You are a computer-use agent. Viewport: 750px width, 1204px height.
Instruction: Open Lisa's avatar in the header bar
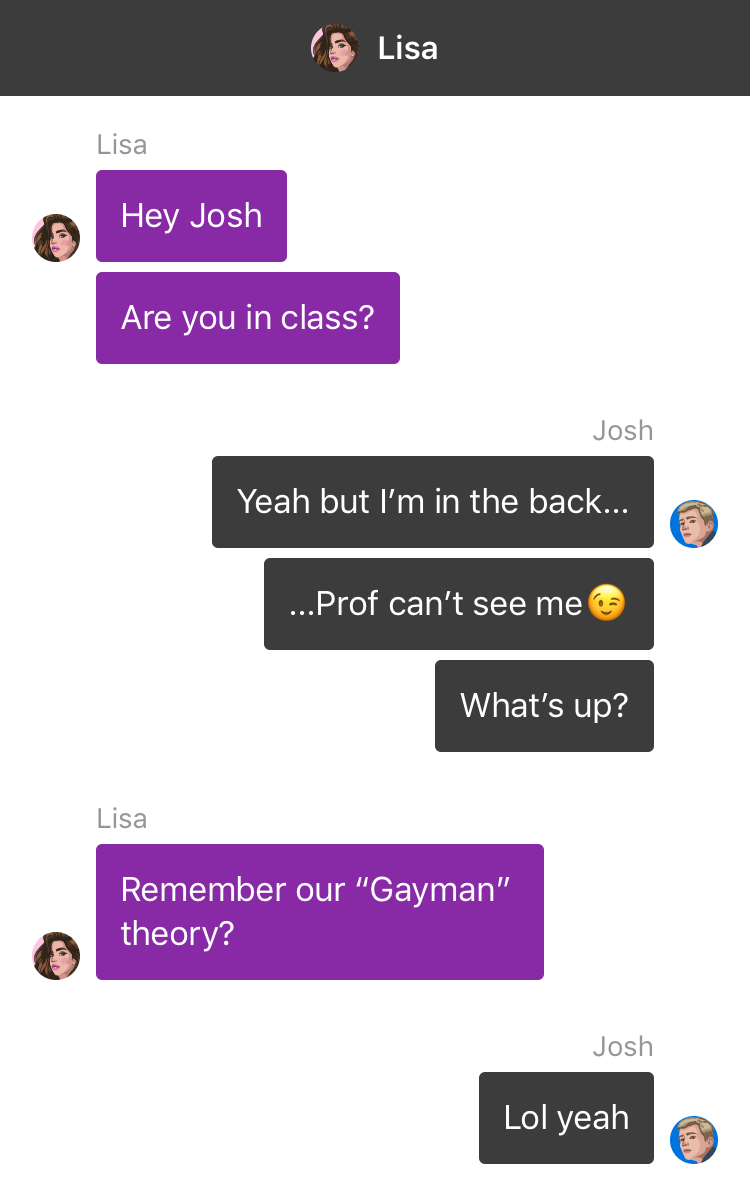point(335,48)
